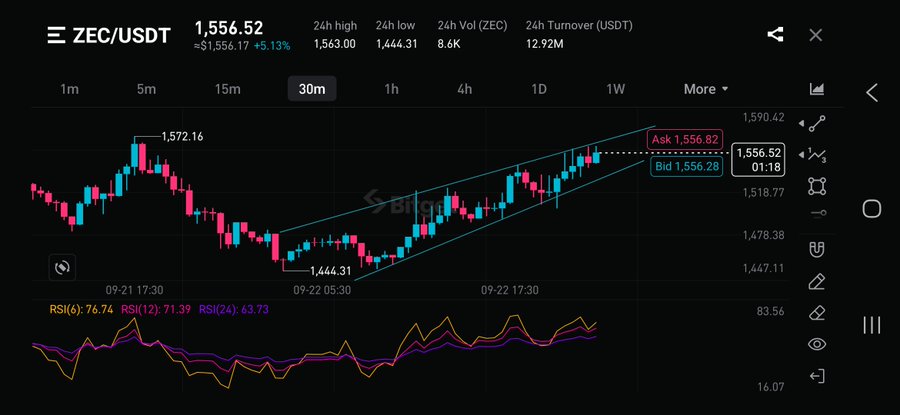Tap the 09-21 17:30 time axis label

click(134, 290)
